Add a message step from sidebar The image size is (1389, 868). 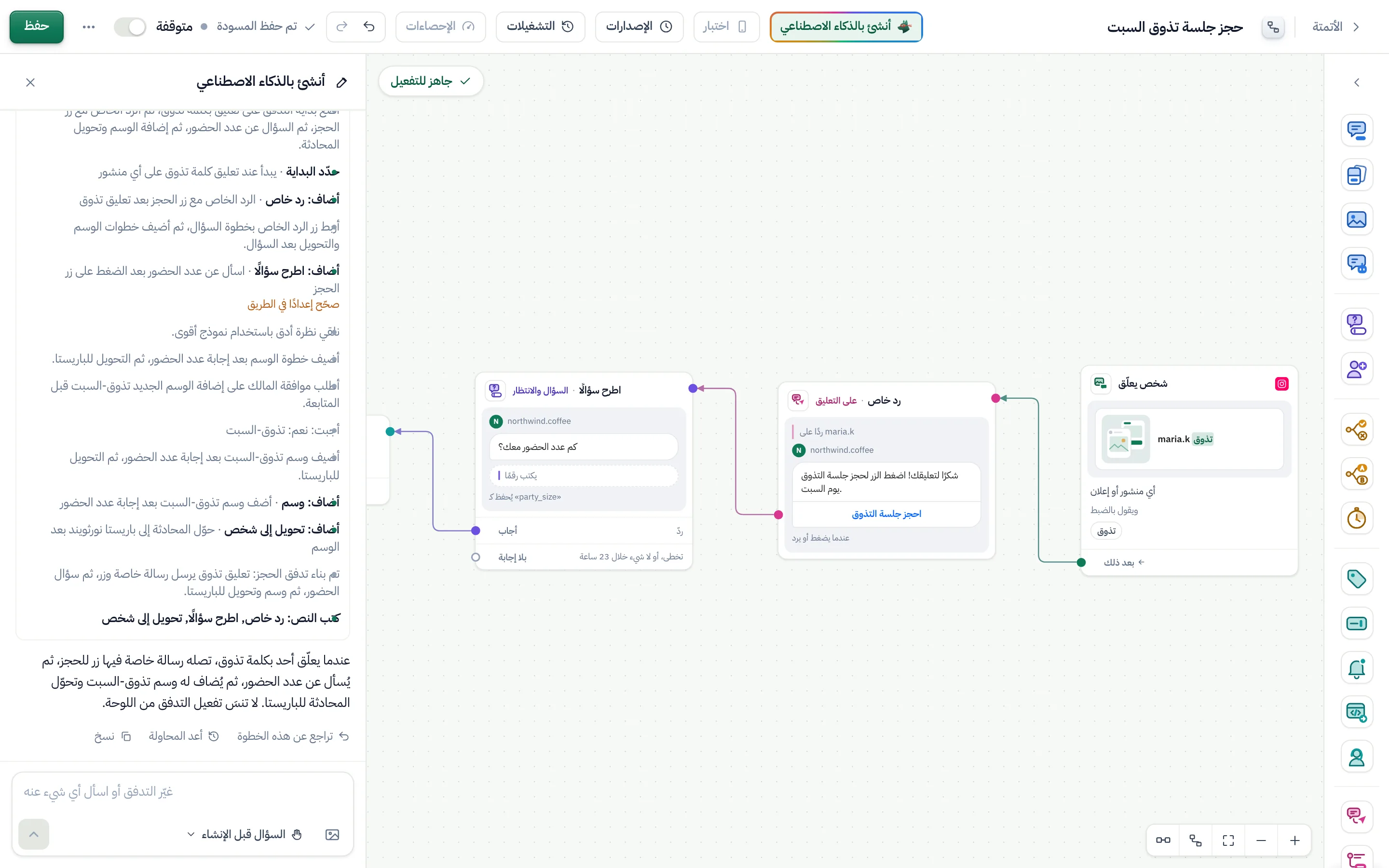point(1356,130)
